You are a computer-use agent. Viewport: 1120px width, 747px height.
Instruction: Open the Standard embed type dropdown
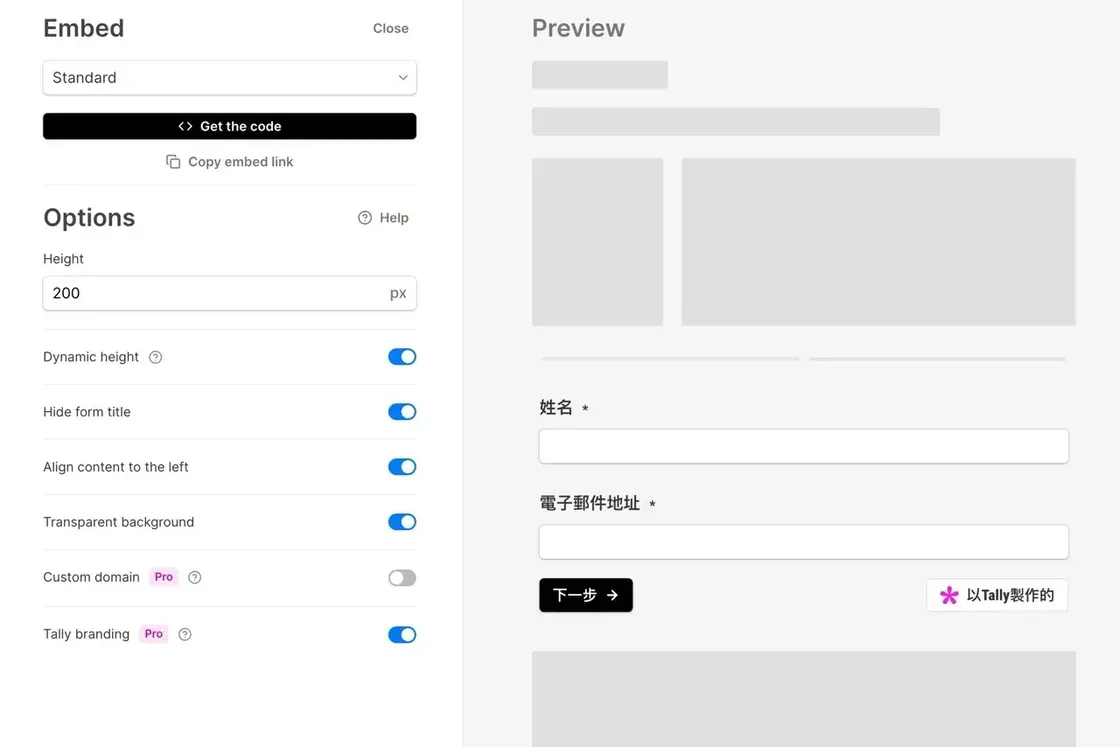click(x=229, y=78)
